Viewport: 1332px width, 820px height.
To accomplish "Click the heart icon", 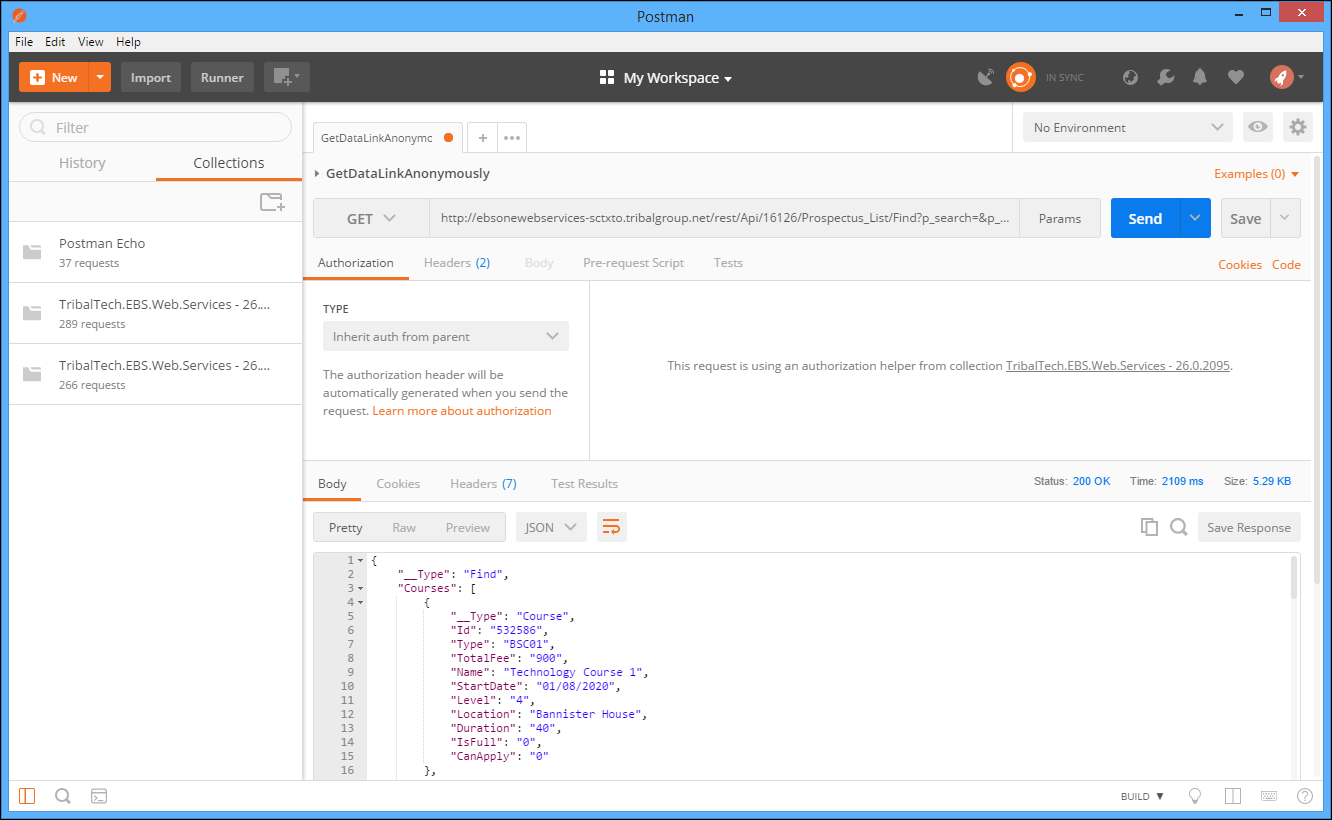I will (x=1236, y=77).
